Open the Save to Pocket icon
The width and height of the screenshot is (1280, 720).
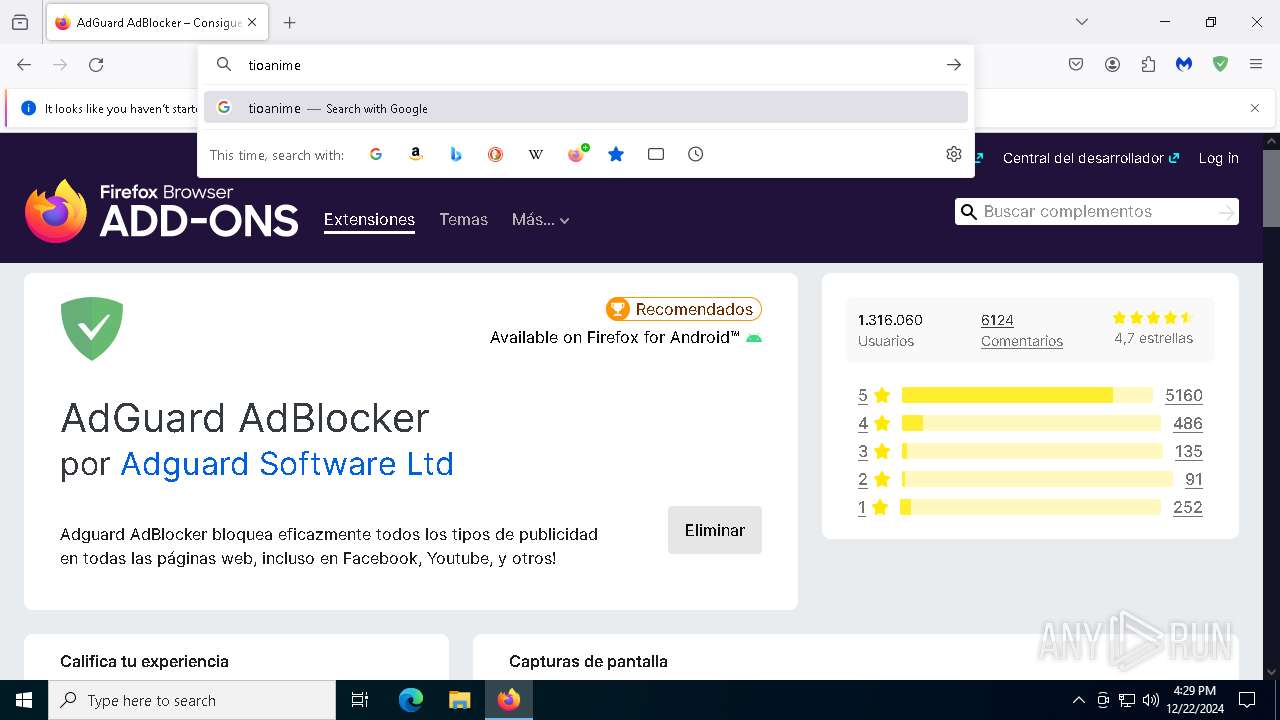point(1076,65)
